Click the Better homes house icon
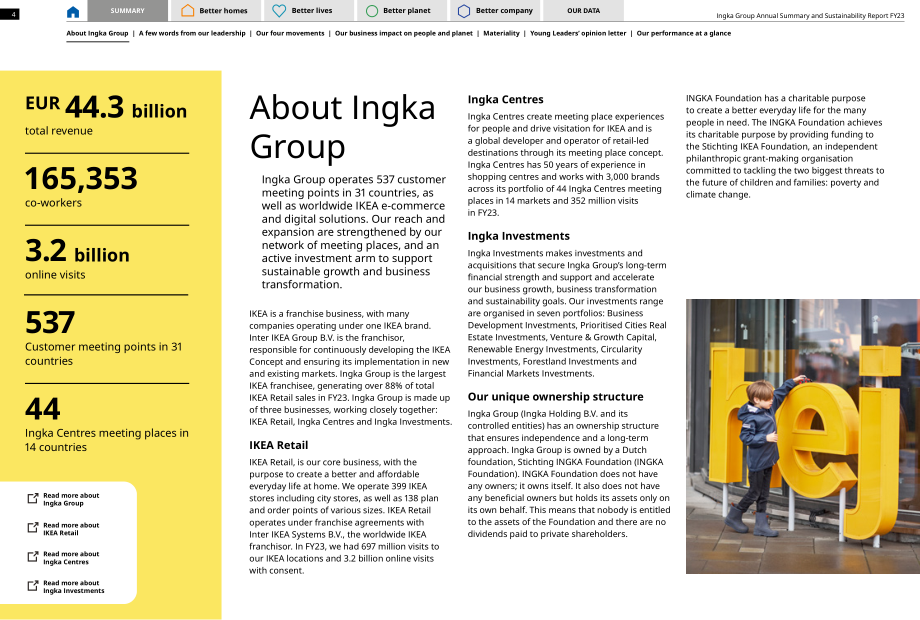 (187, 11)
